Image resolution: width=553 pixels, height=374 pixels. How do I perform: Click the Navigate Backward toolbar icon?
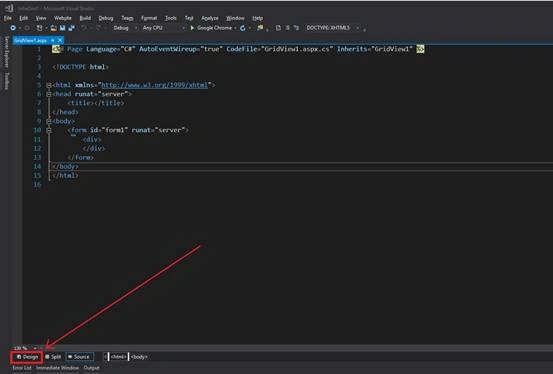(x=13, y=28)
